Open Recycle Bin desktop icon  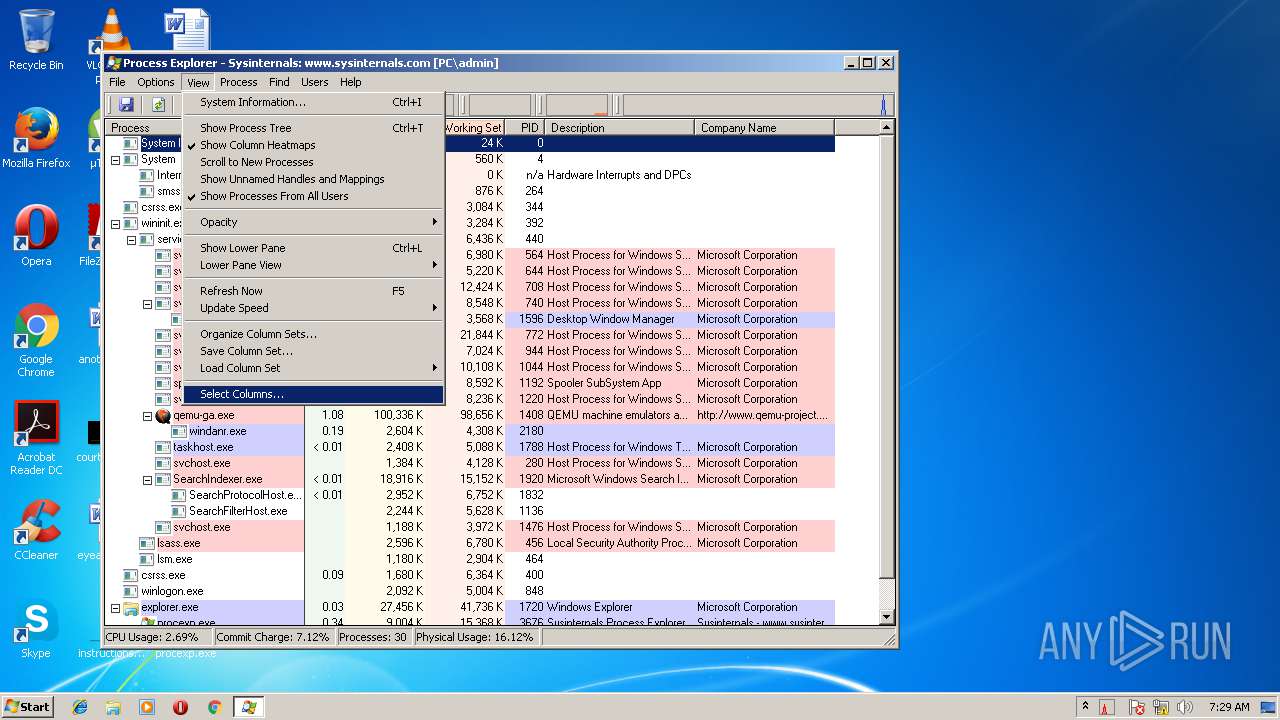coord(36,40)
